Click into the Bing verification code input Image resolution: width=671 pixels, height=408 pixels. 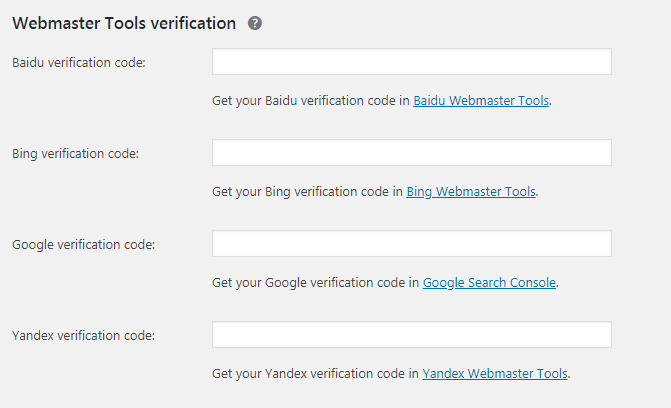(411, 153)
